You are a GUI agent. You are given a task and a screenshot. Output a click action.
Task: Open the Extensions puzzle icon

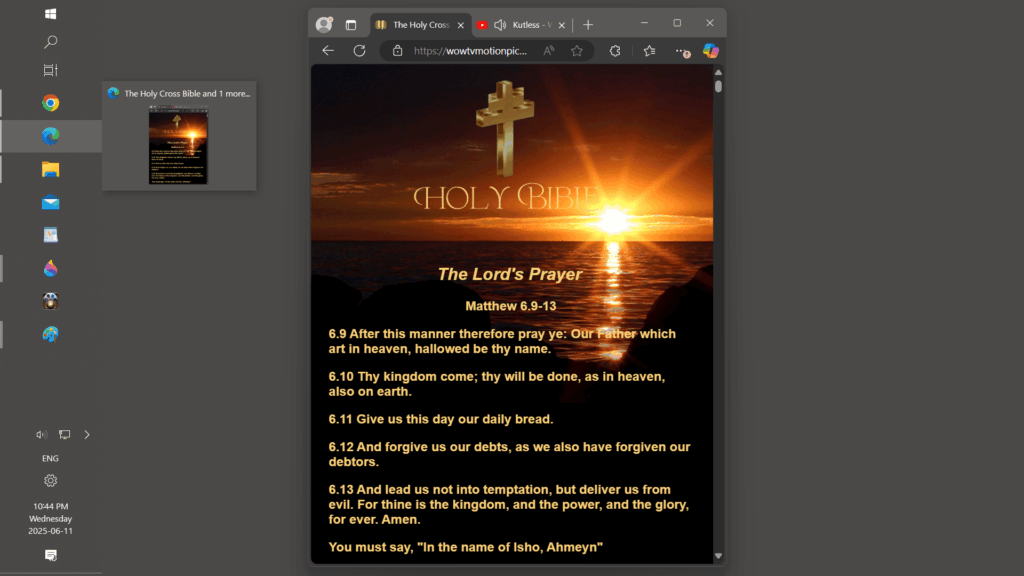click(615, 51)
